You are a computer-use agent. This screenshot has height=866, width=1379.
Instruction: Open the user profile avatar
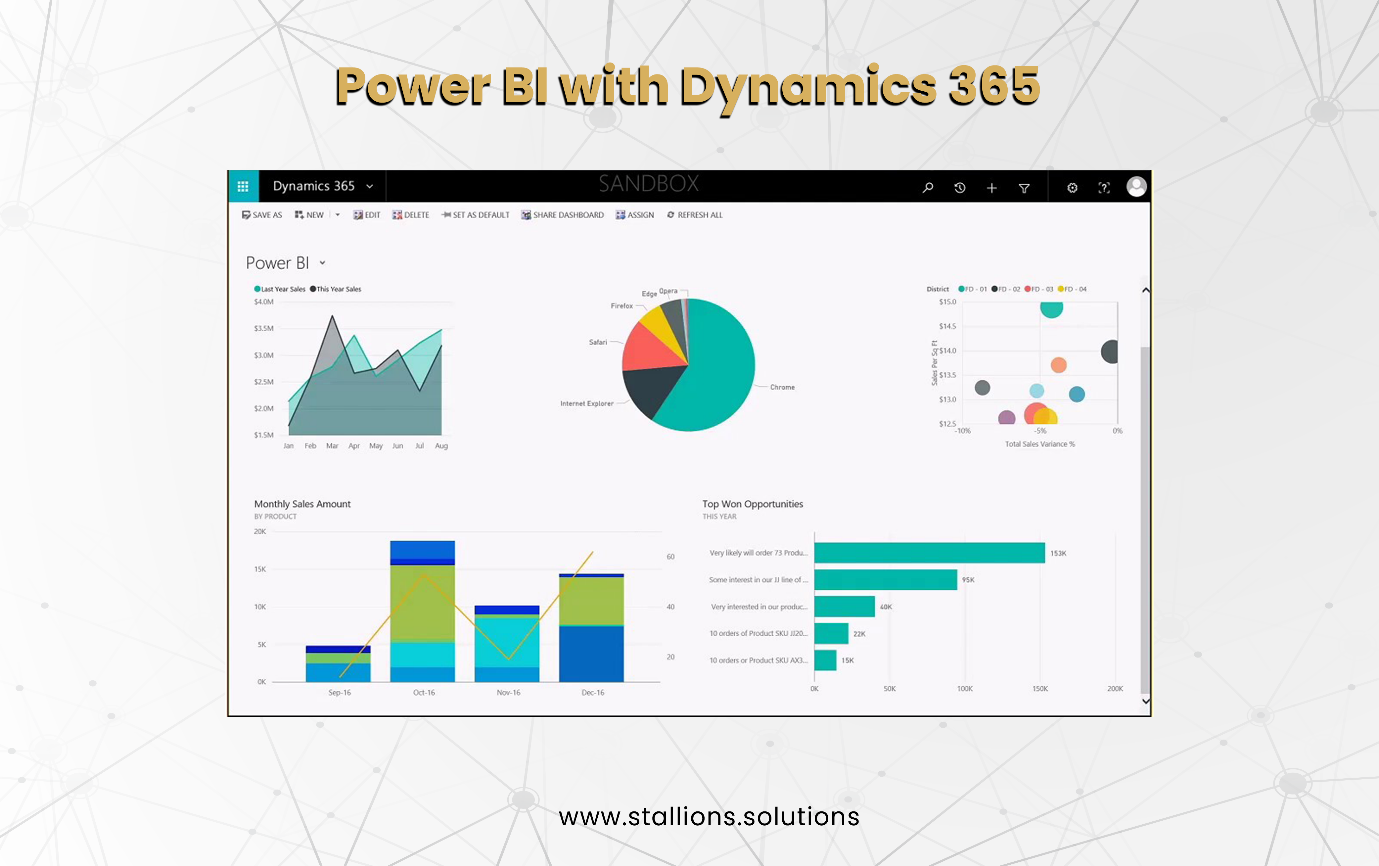(1136, 187)
